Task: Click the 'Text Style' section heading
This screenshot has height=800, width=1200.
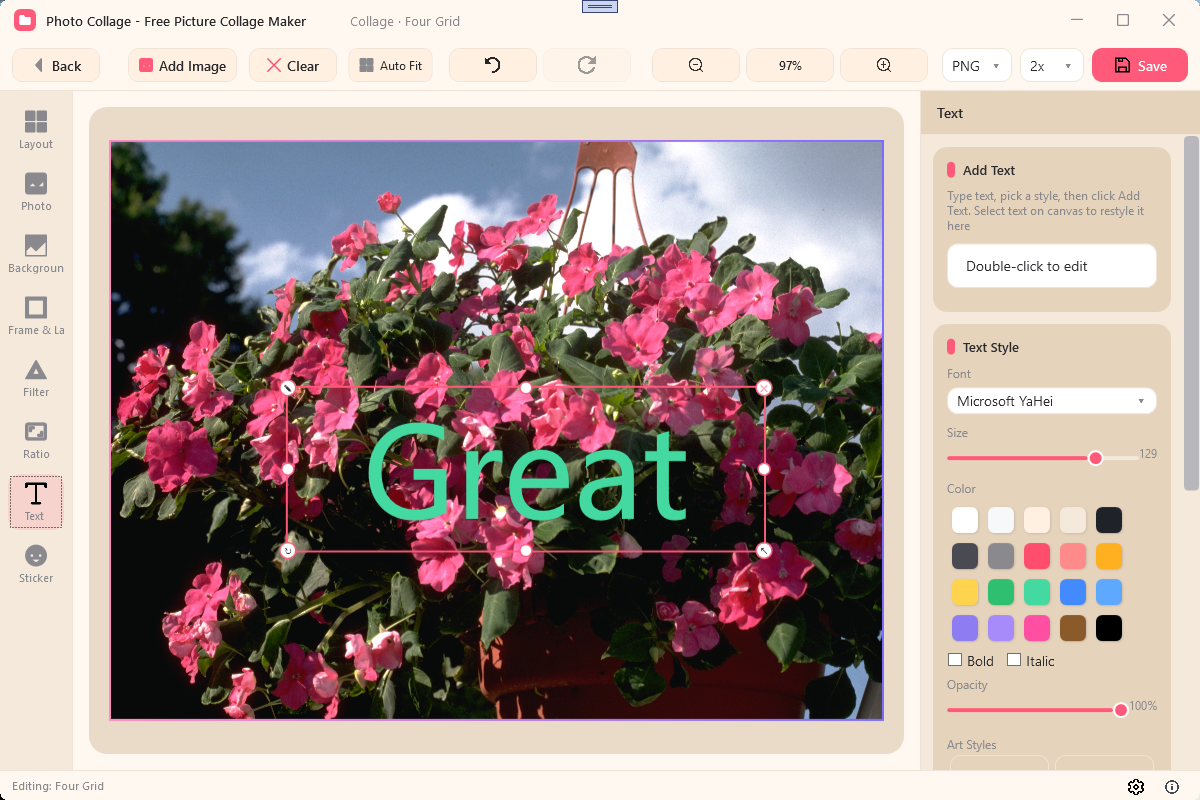Action: (x=991, y=347)
